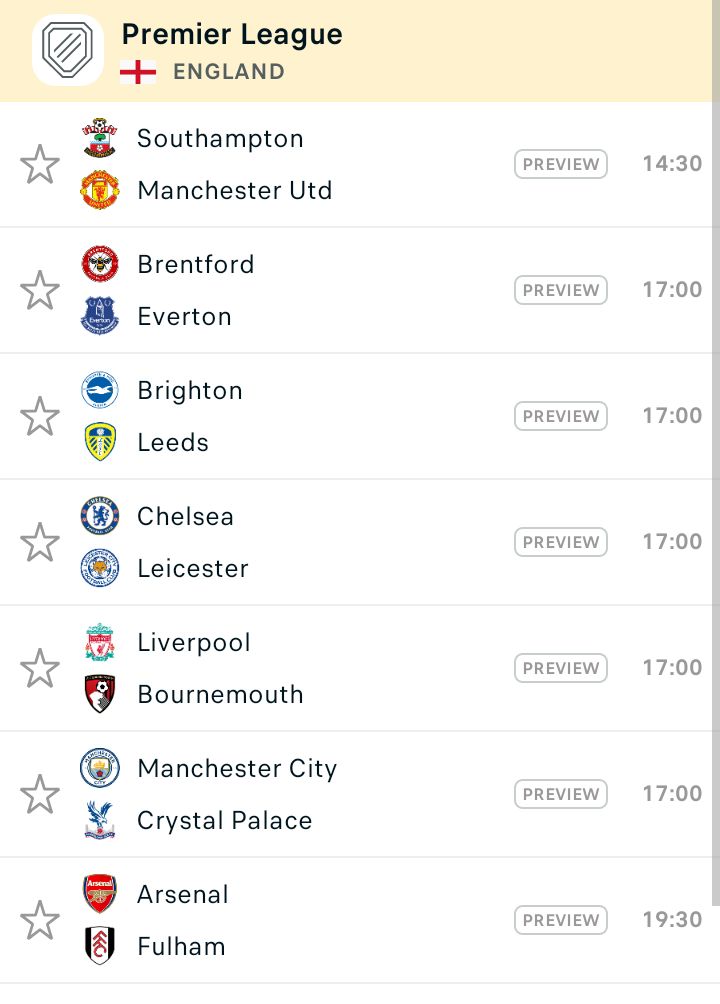Open preview for Manchester City vs Crystal Palace
The height and width of the screenshot is (1004, 720).
point(560,794)
